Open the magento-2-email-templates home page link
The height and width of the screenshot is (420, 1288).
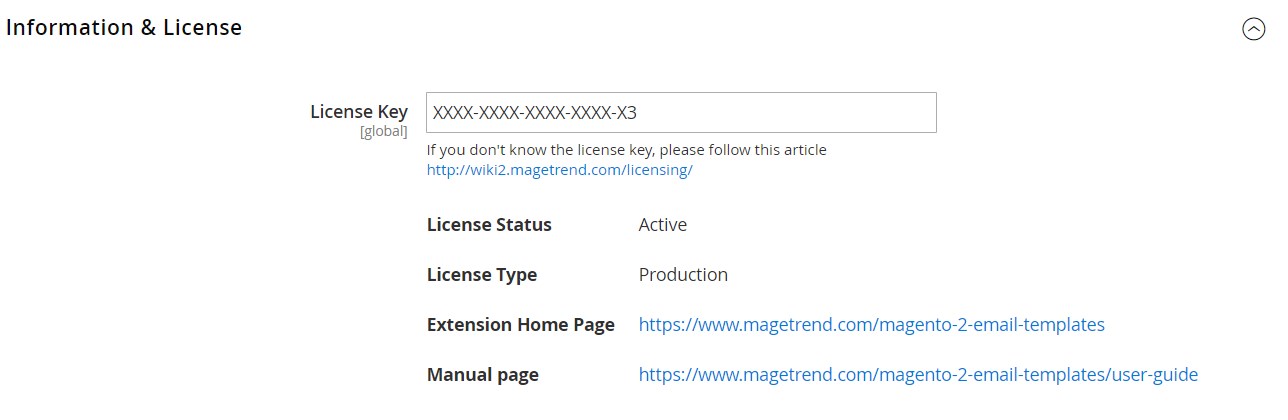(x=871, y=325)
